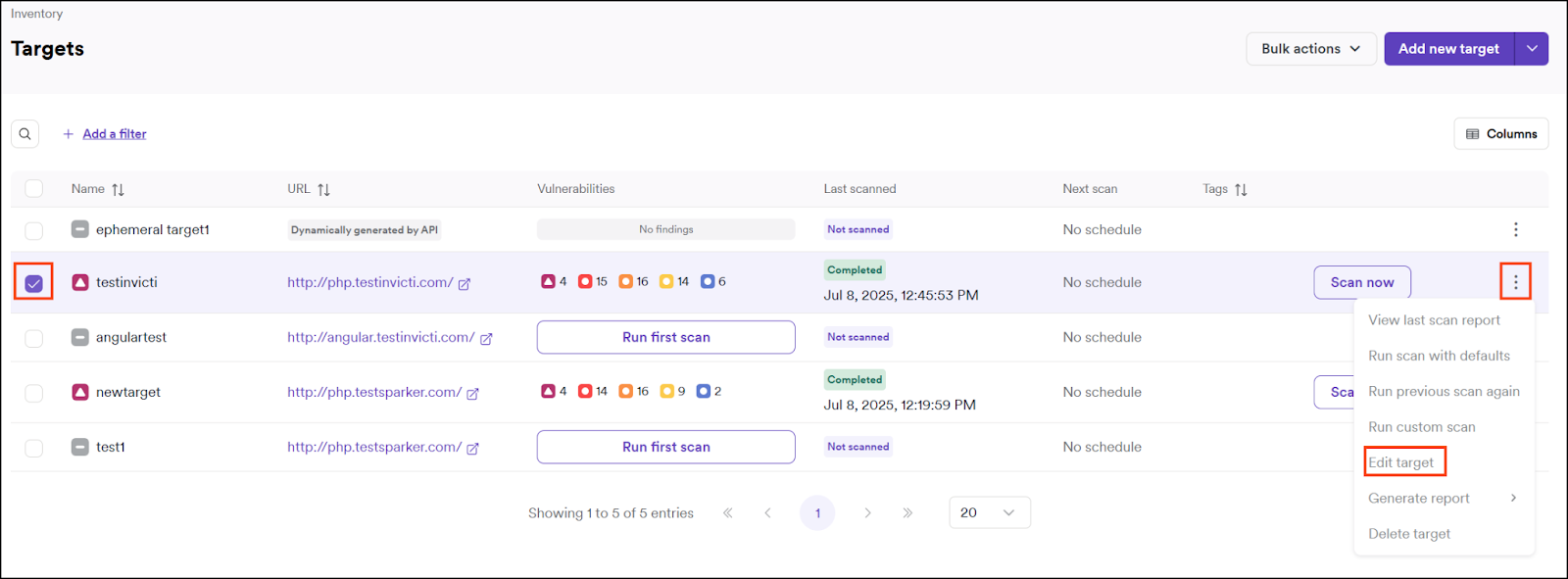Tick the select-all header checkbox
The image size is (1568, 579).
pyautogui.click(x=34, y=189)
